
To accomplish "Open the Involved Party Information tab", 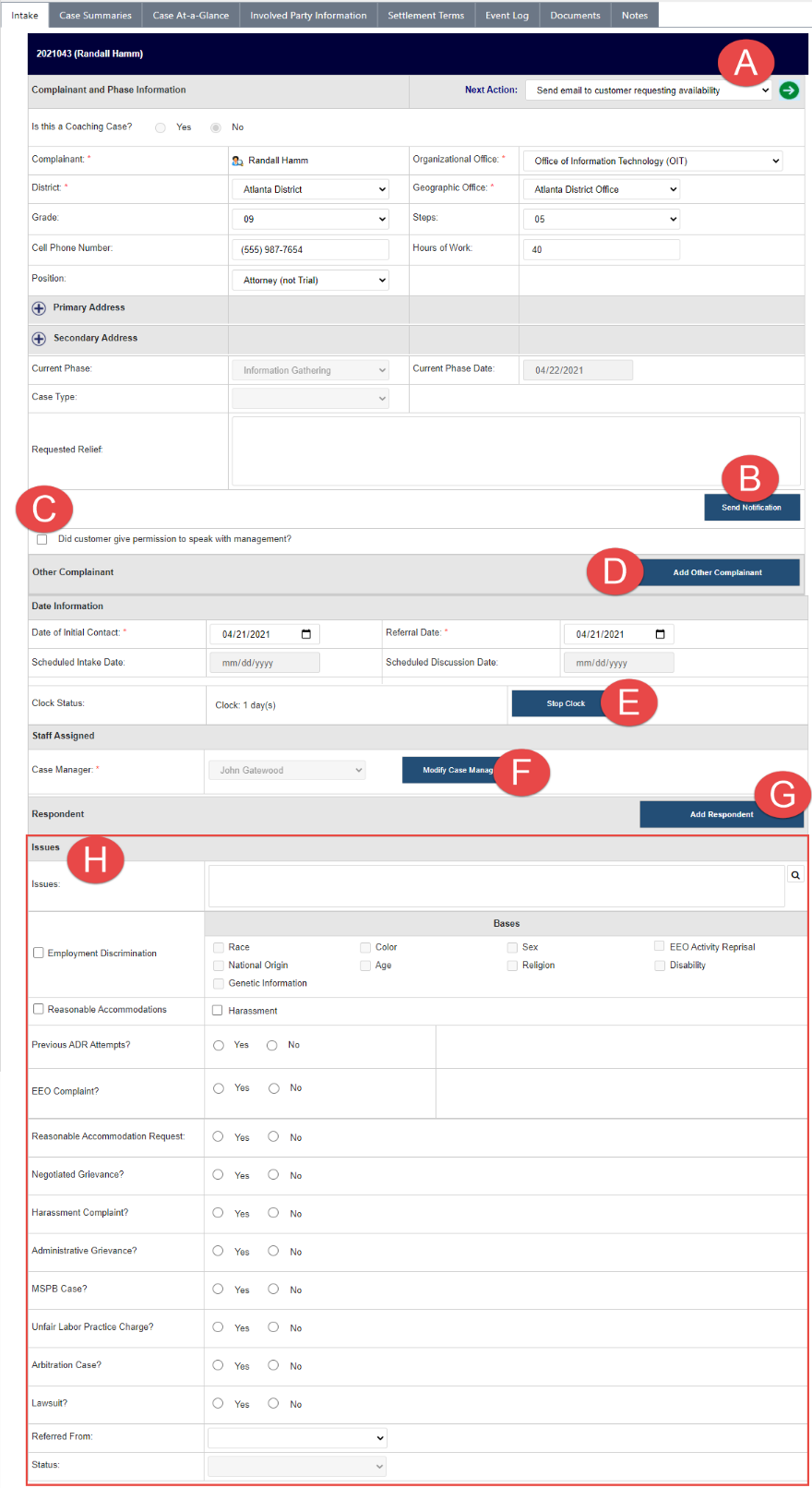I will click(308, 15).
